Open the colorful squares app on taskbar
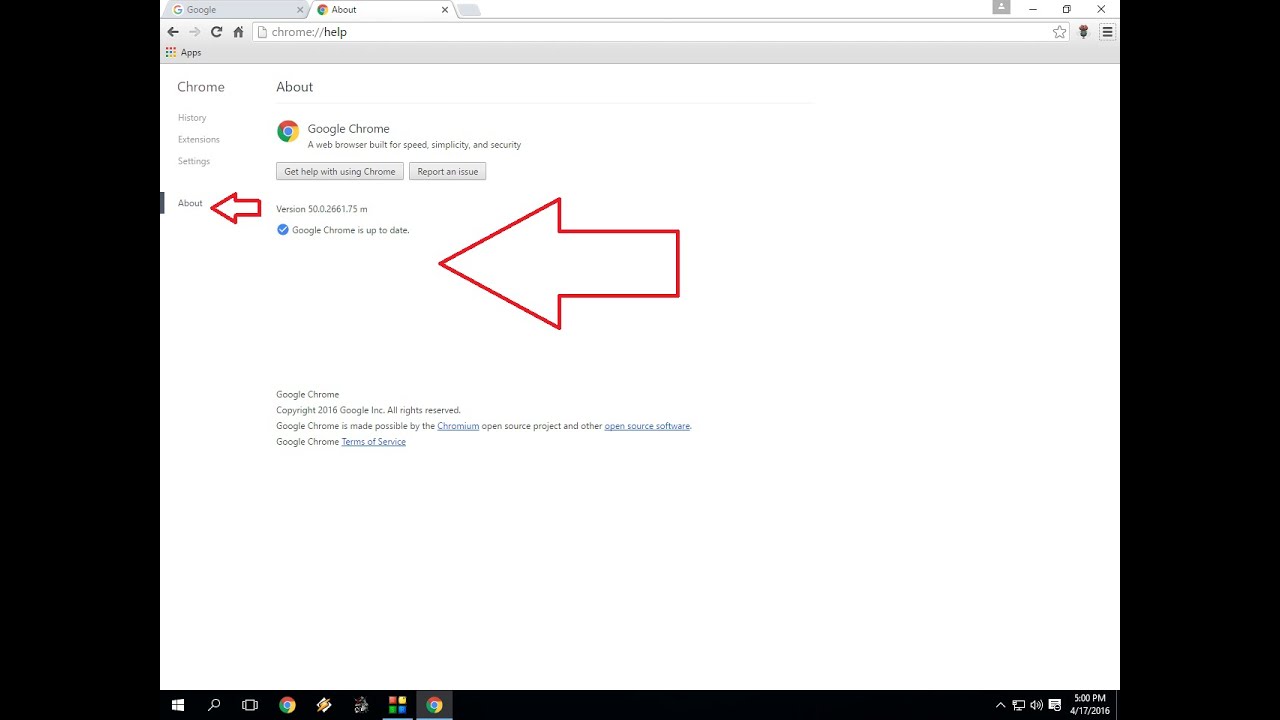 (397, 705)
